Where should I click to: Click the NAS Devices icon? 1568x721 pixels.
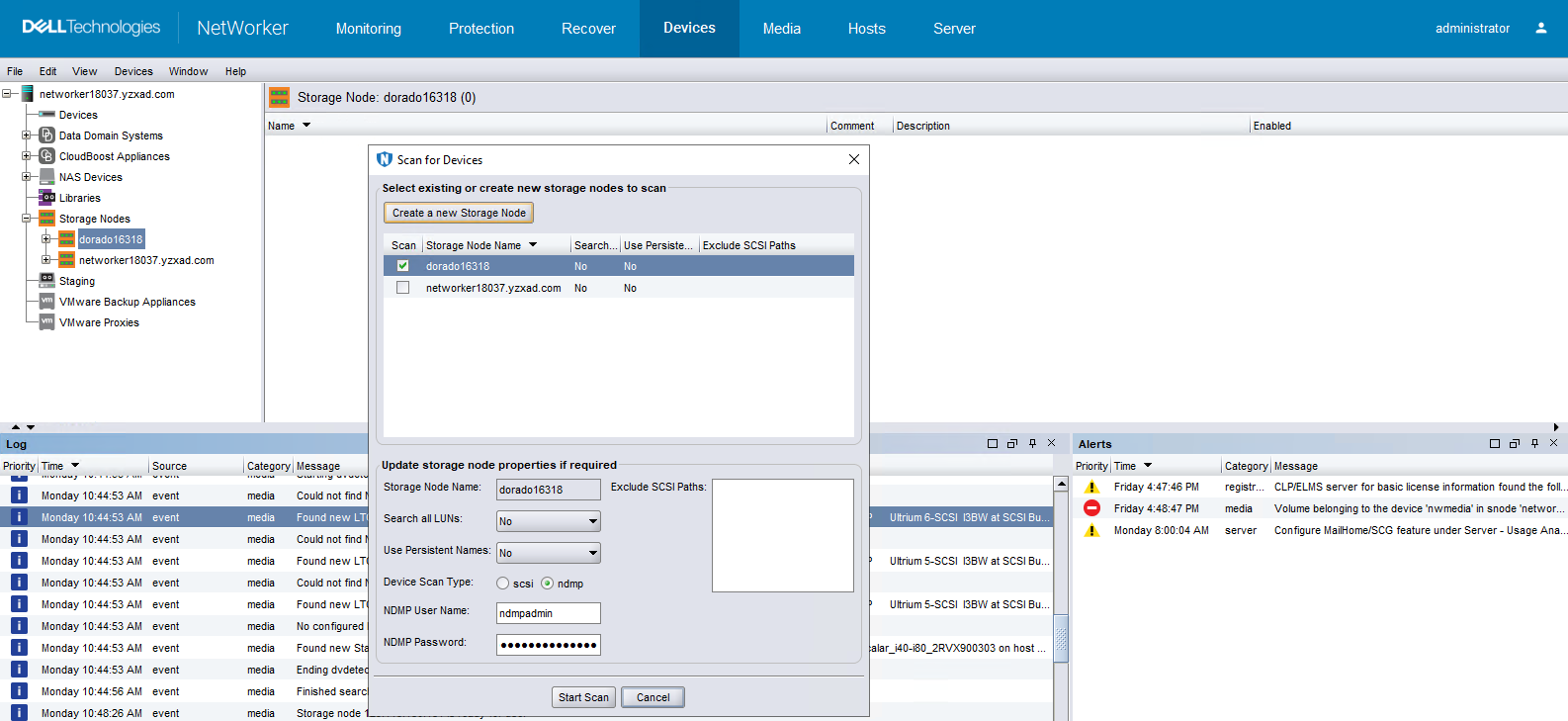point(46,177)
